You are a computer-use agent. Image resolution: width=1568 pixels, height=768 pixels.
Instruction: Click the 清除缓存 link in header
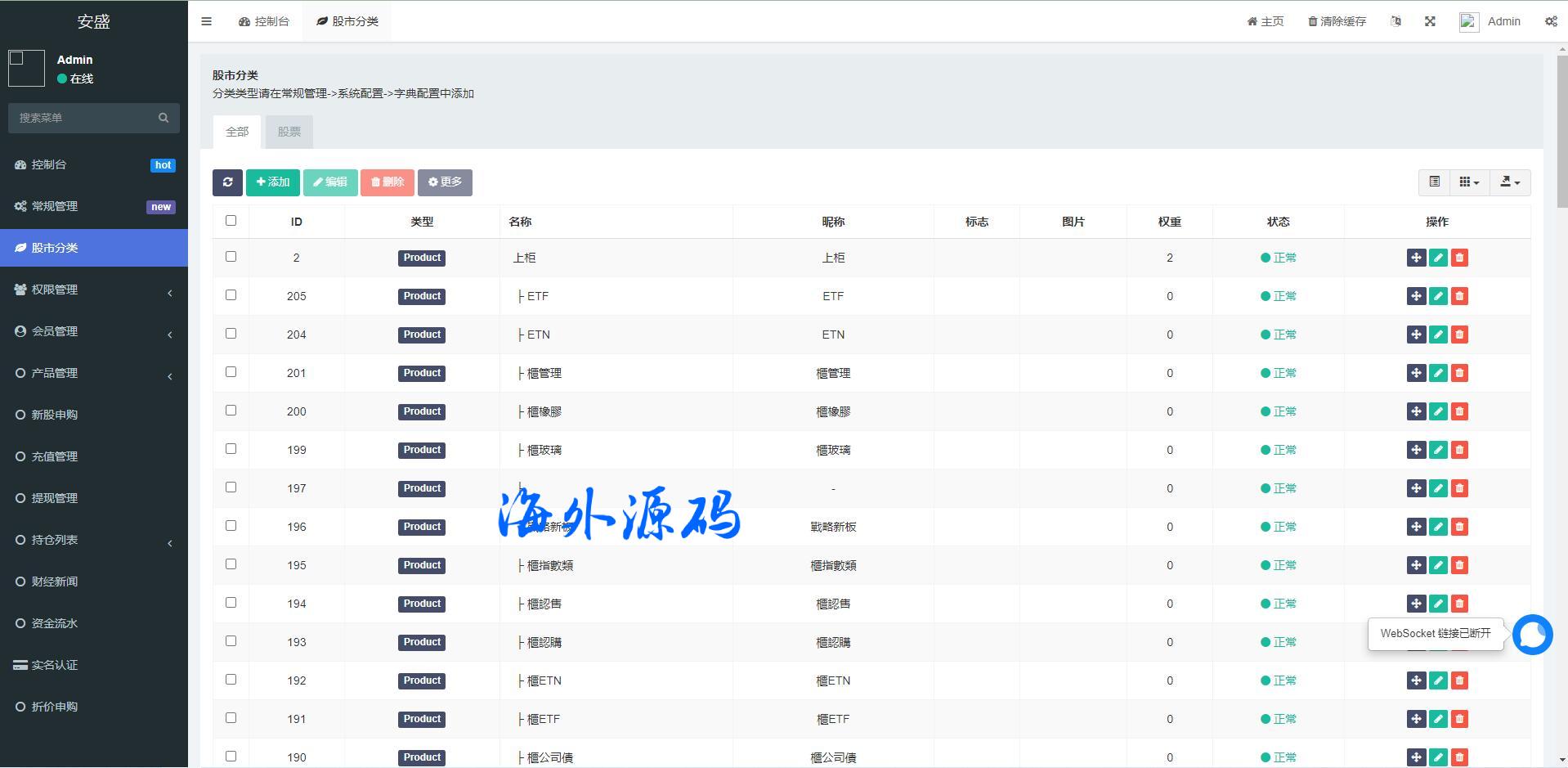point(1337,22)
